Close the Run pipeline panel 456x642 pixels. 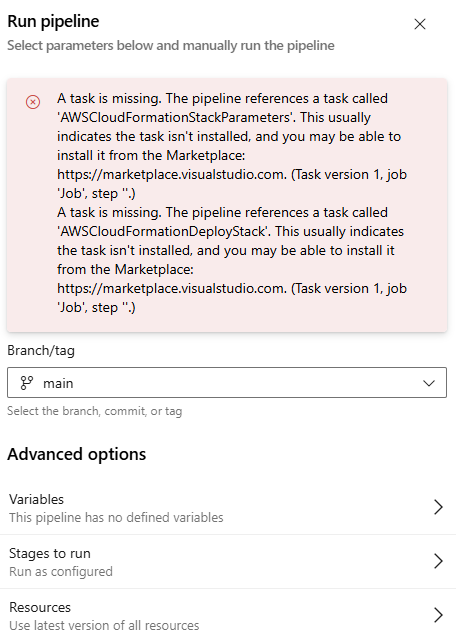(420, 24)
